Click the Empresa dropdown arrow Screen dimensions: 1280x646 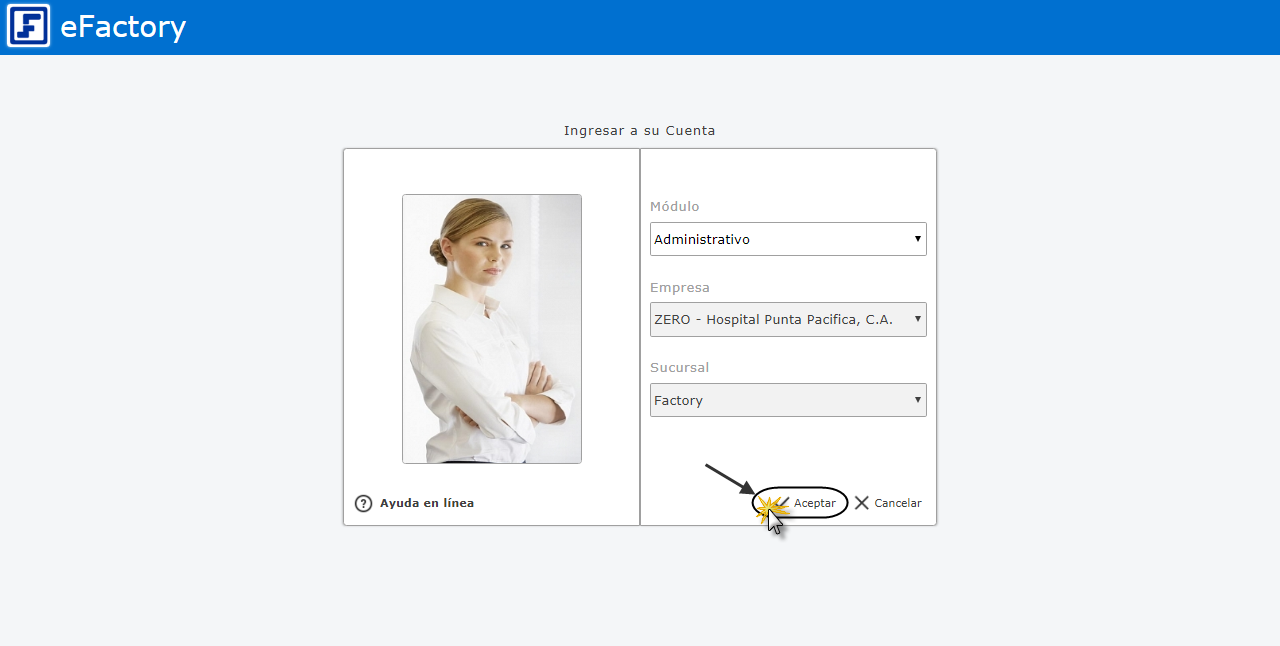coord(917,319)
